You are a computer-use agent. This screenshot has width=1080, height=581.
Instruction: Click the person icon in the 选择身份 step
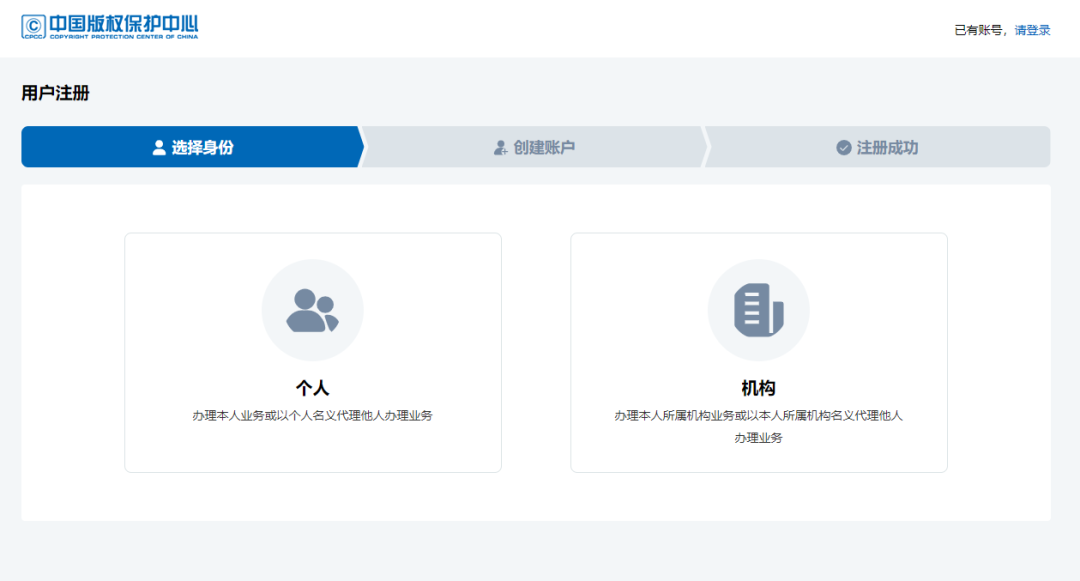(x=157, y=146)
